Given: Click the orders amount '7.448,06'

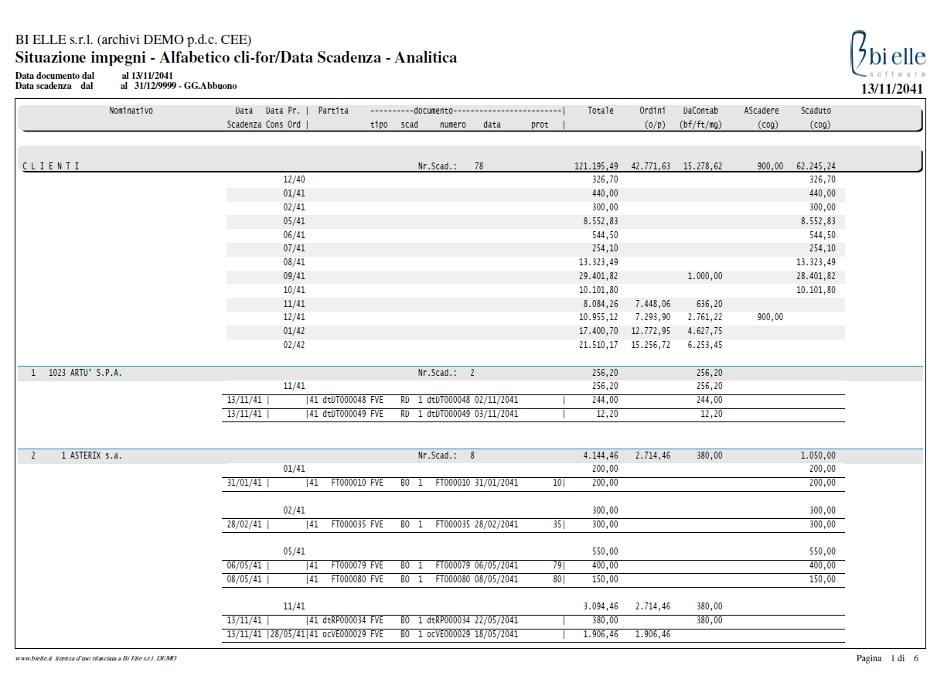Looking at the screenshot, I should [x=653, y=304].
